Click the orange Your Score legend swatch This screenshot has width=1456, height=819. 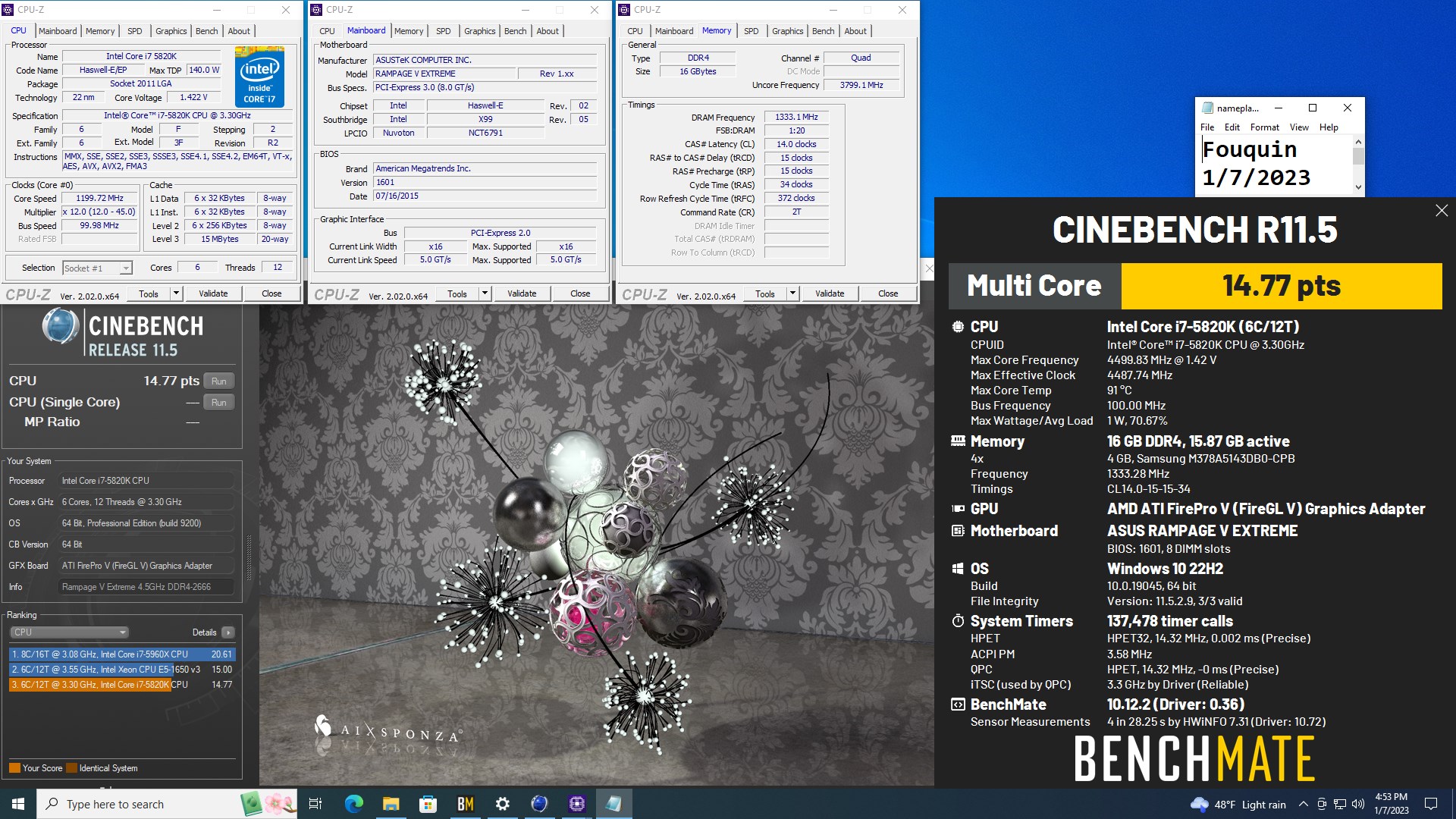(x=14, y=768)
